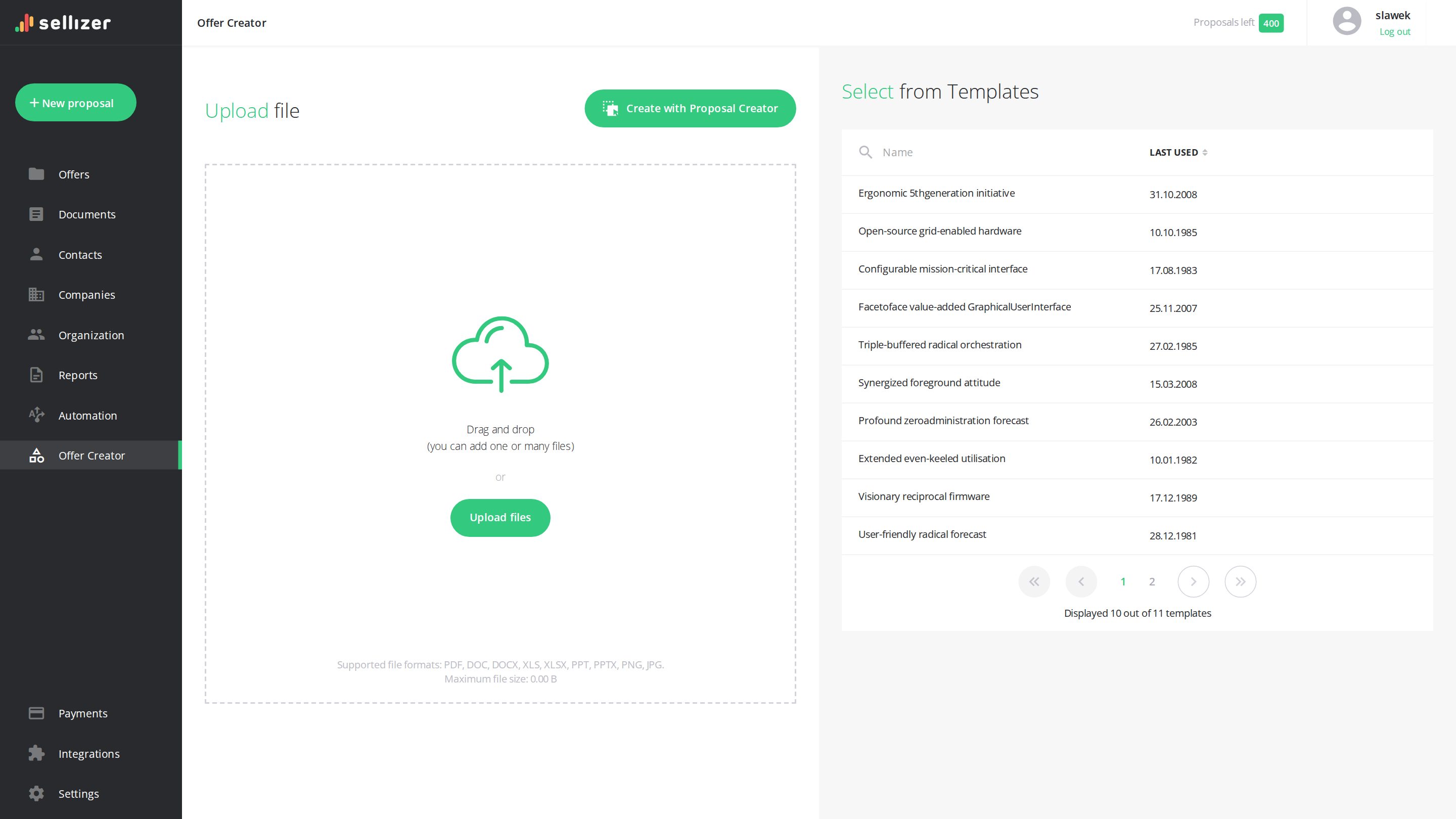Click the Offer Creator shapes icon
Viewport: 1456px width, 819px height.
coord(36,455)
